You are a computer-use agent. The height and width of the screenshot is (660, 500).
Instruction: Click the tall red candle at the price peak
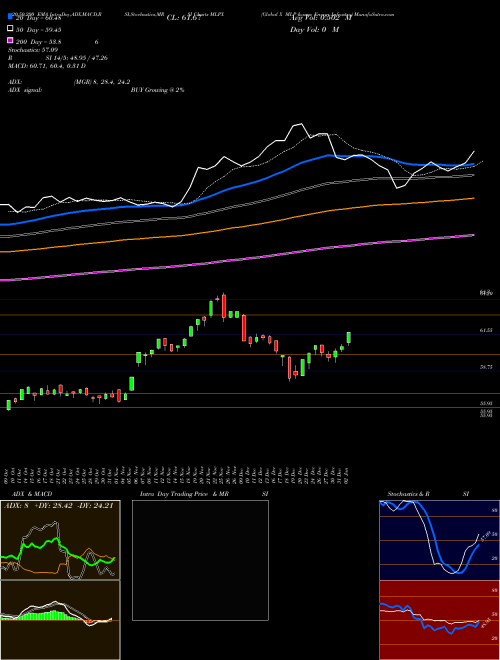click(224, 306)
